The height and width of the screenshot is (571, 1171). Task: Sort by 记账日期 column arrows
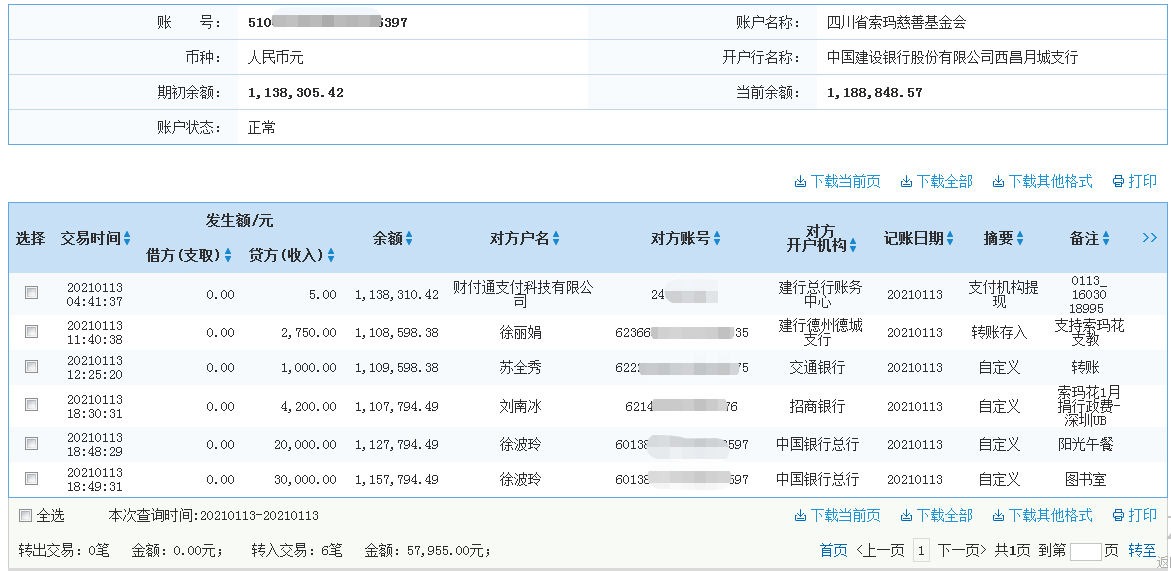point(950,238)
